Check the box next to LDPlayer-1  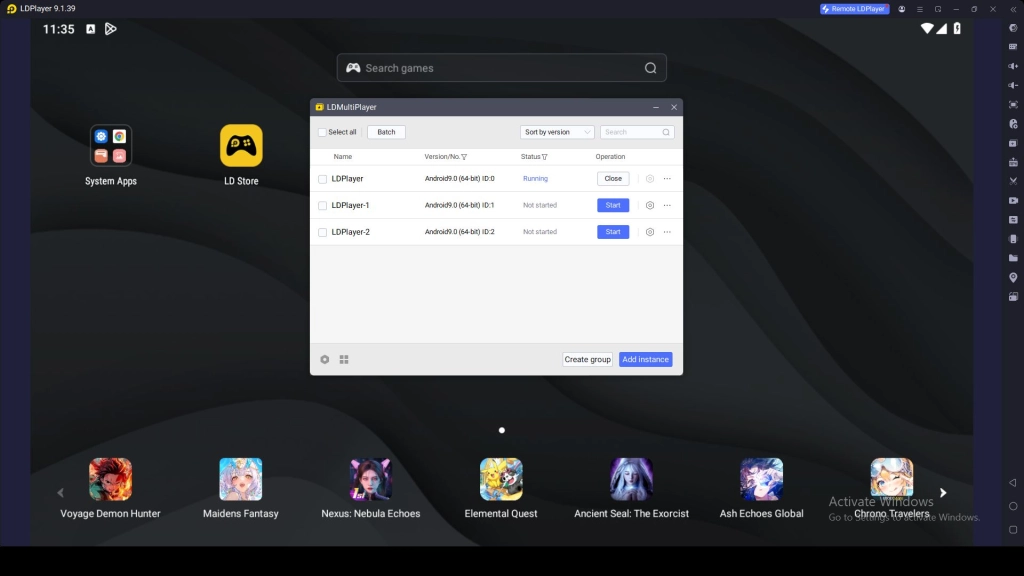point(322,205)
